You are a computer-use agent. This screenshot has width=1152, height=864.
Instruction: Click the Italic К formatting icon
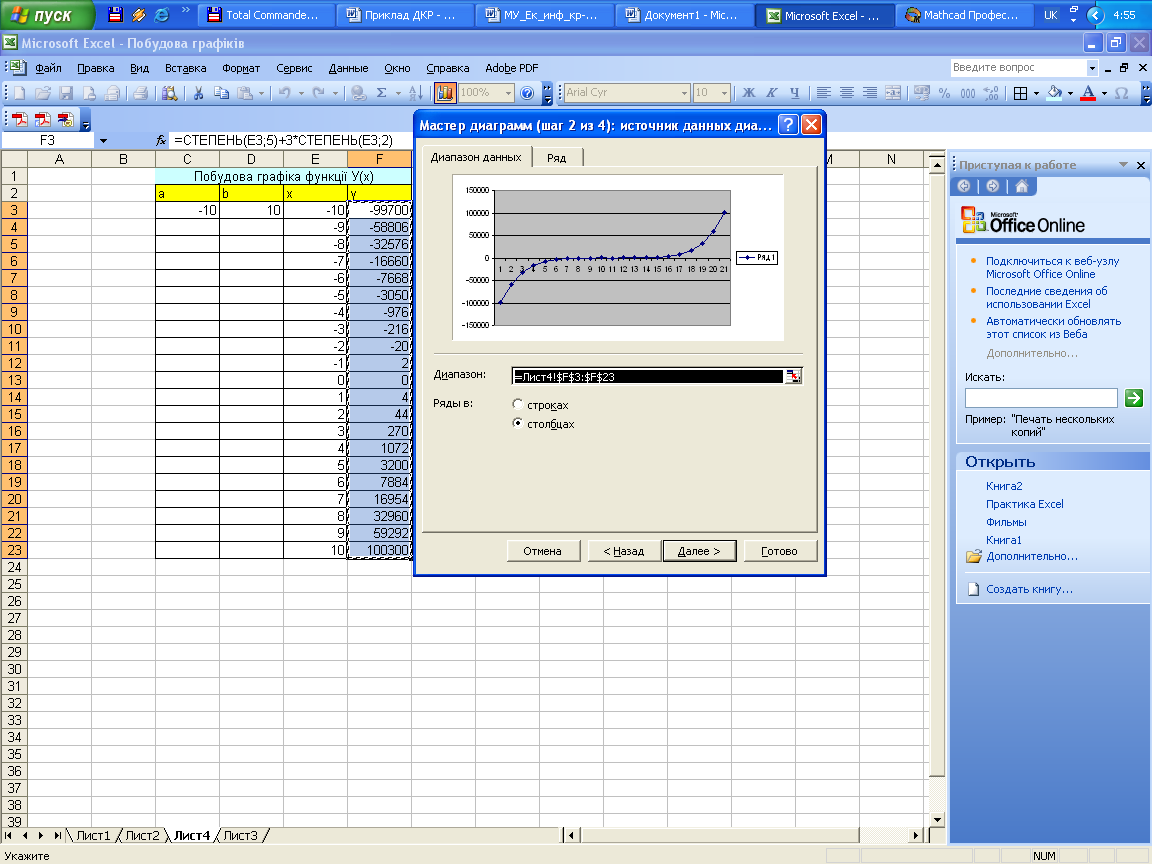(x=771, y=93)
